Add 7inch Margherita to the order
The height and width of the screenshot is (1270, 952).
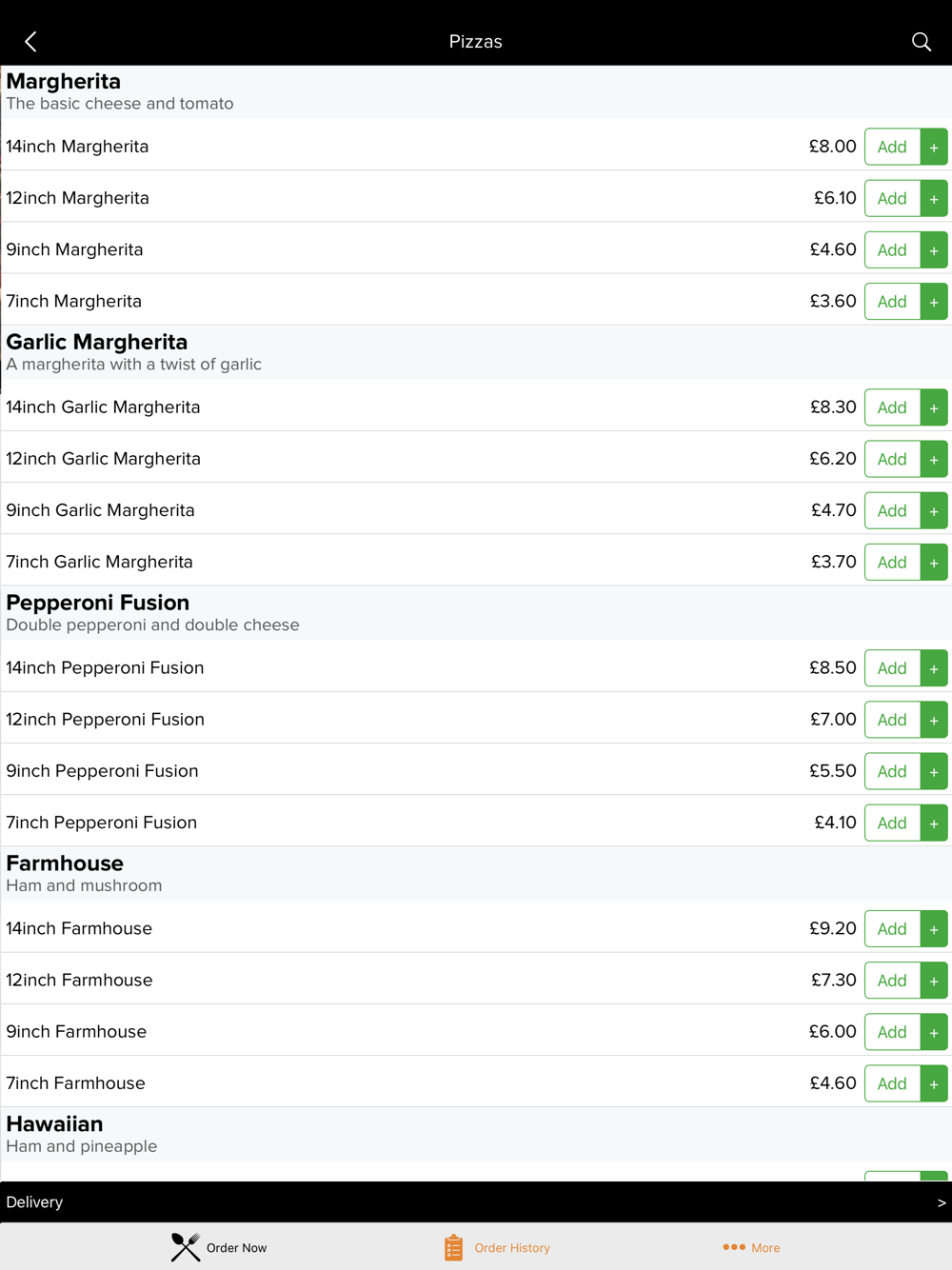pyautogui.click(x=892, y=301)
